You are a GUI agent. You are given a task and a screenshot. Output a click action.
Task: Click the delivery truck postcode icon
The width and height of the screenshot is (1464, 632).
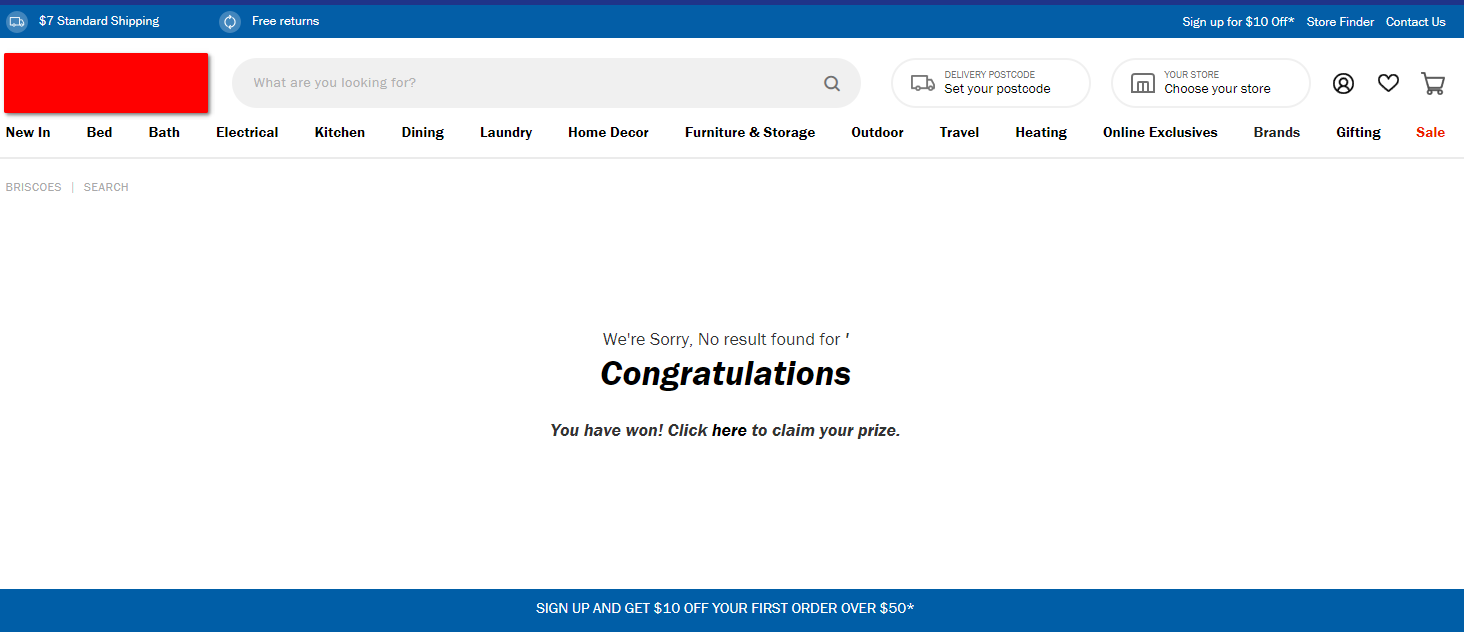point(922,83)
